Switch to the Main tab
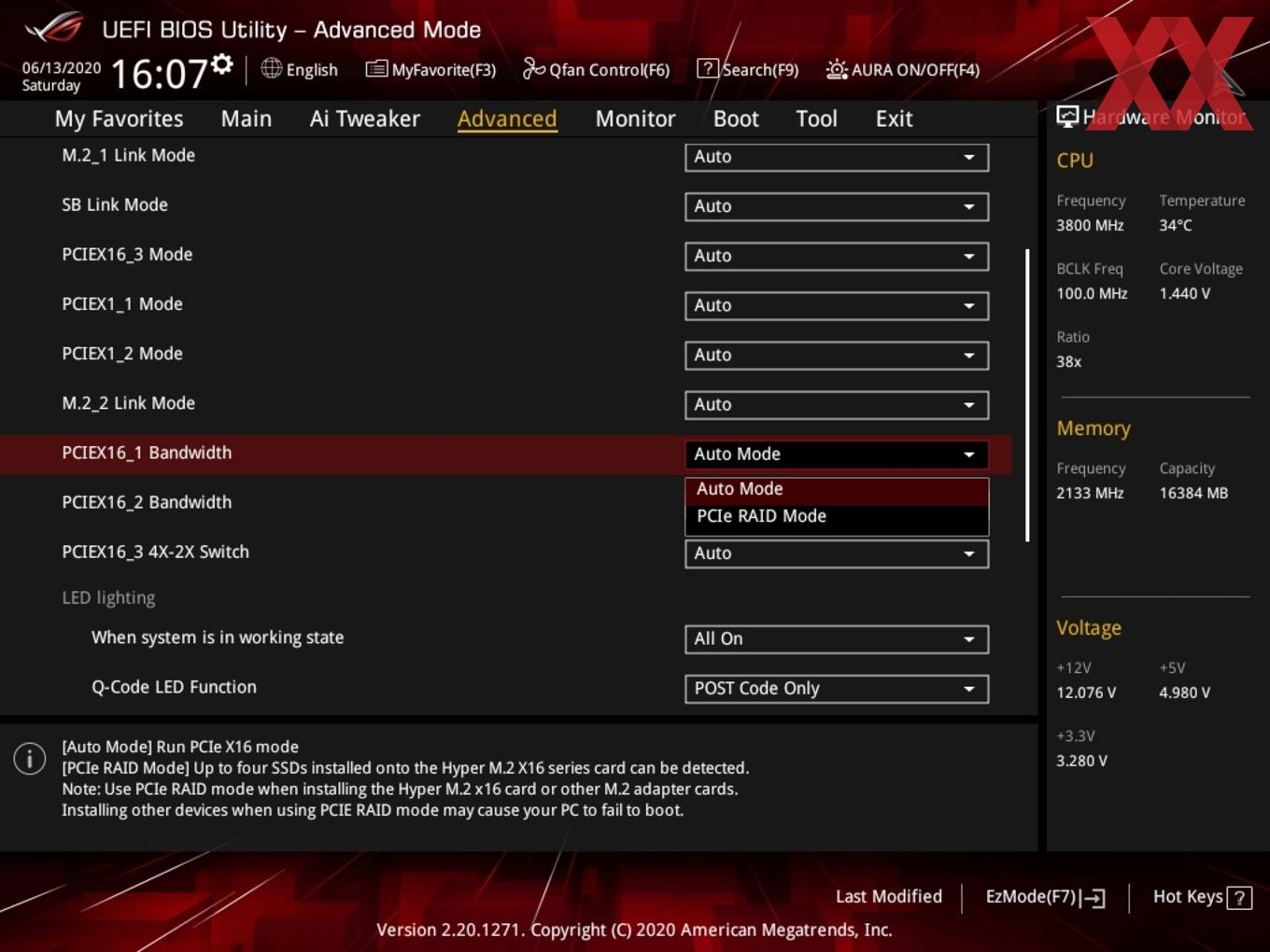1270x952 pixels. pos(247,119)
